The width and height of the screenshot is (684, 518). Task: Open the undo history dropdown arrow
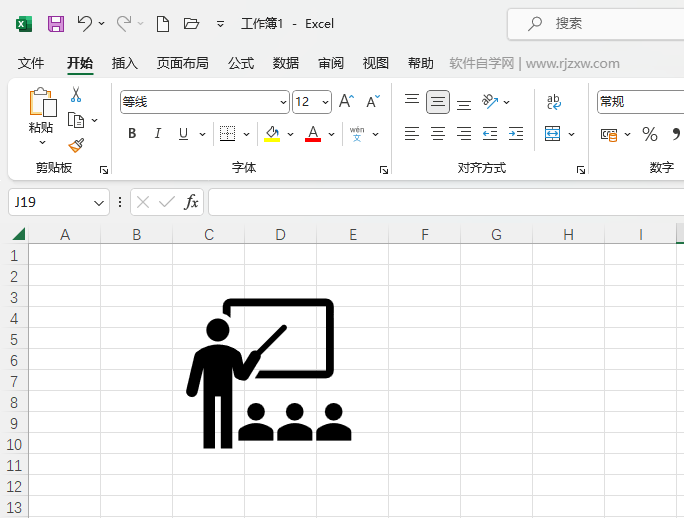pyautogui.click(x=102, y=24)
